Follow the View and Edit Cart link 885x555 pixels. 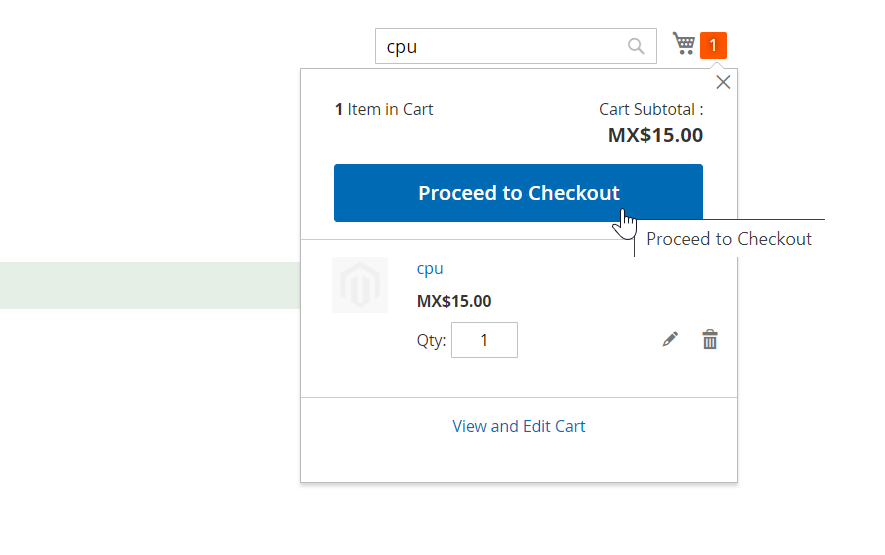[x=519, y=426]
